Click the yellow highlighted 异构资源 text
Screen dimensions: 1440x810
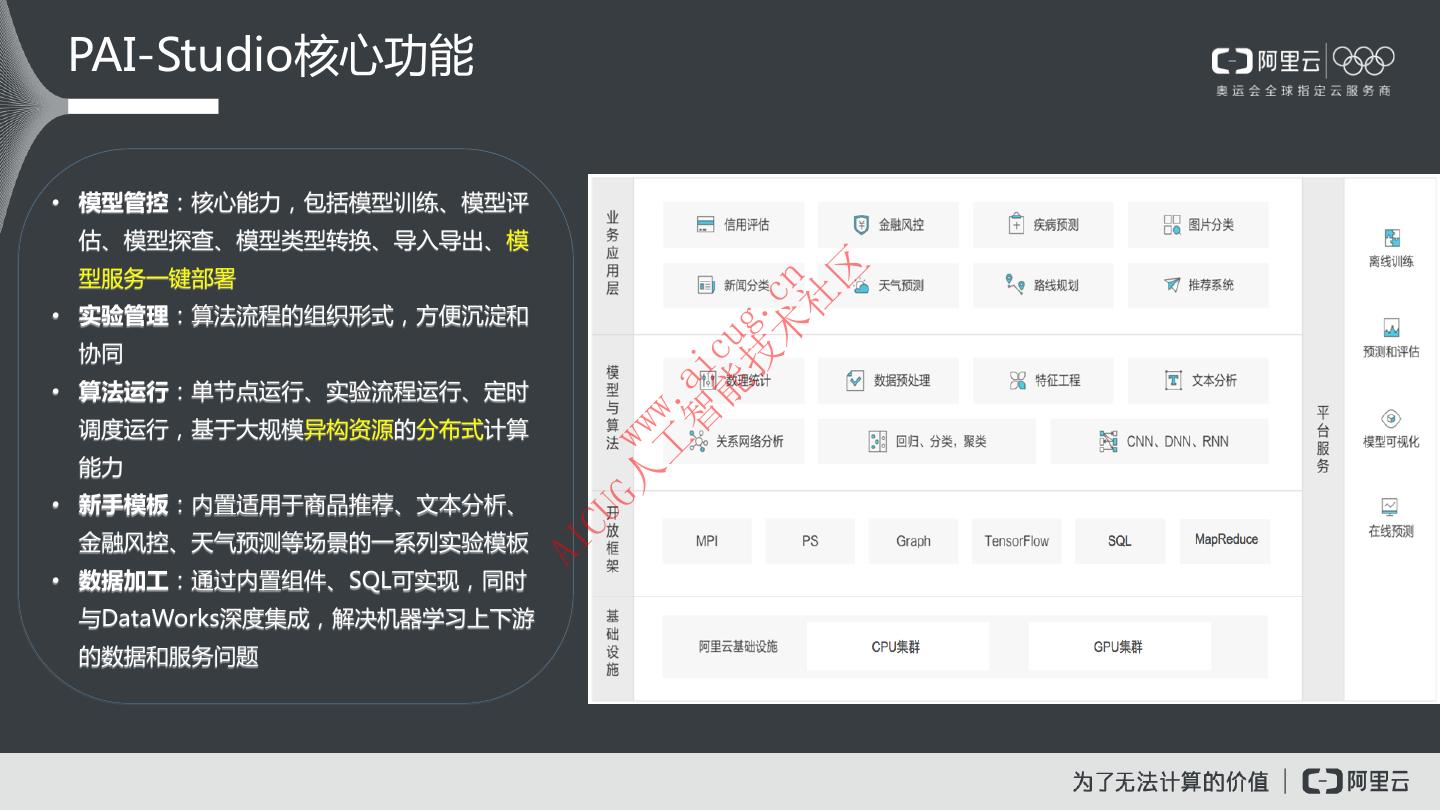pyautogui.click(x=349, y=430)
